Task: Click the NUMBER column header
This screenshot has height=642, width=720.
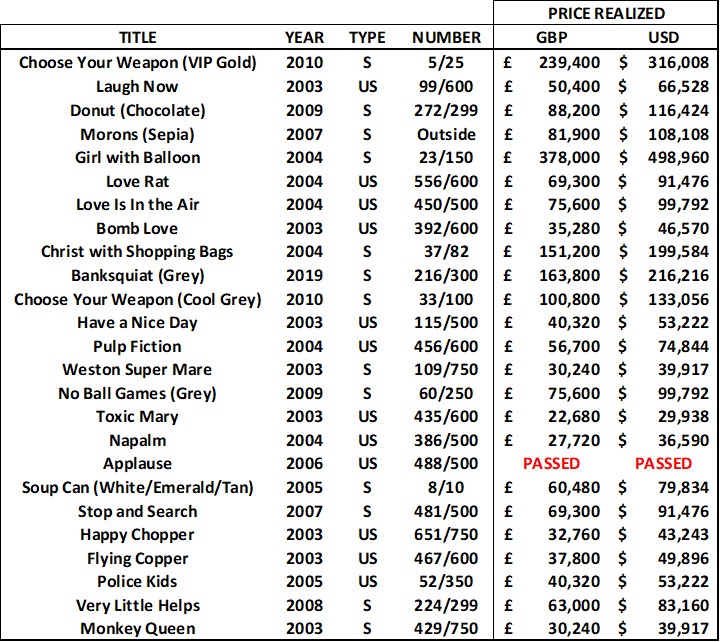Action: coord(446,38)
